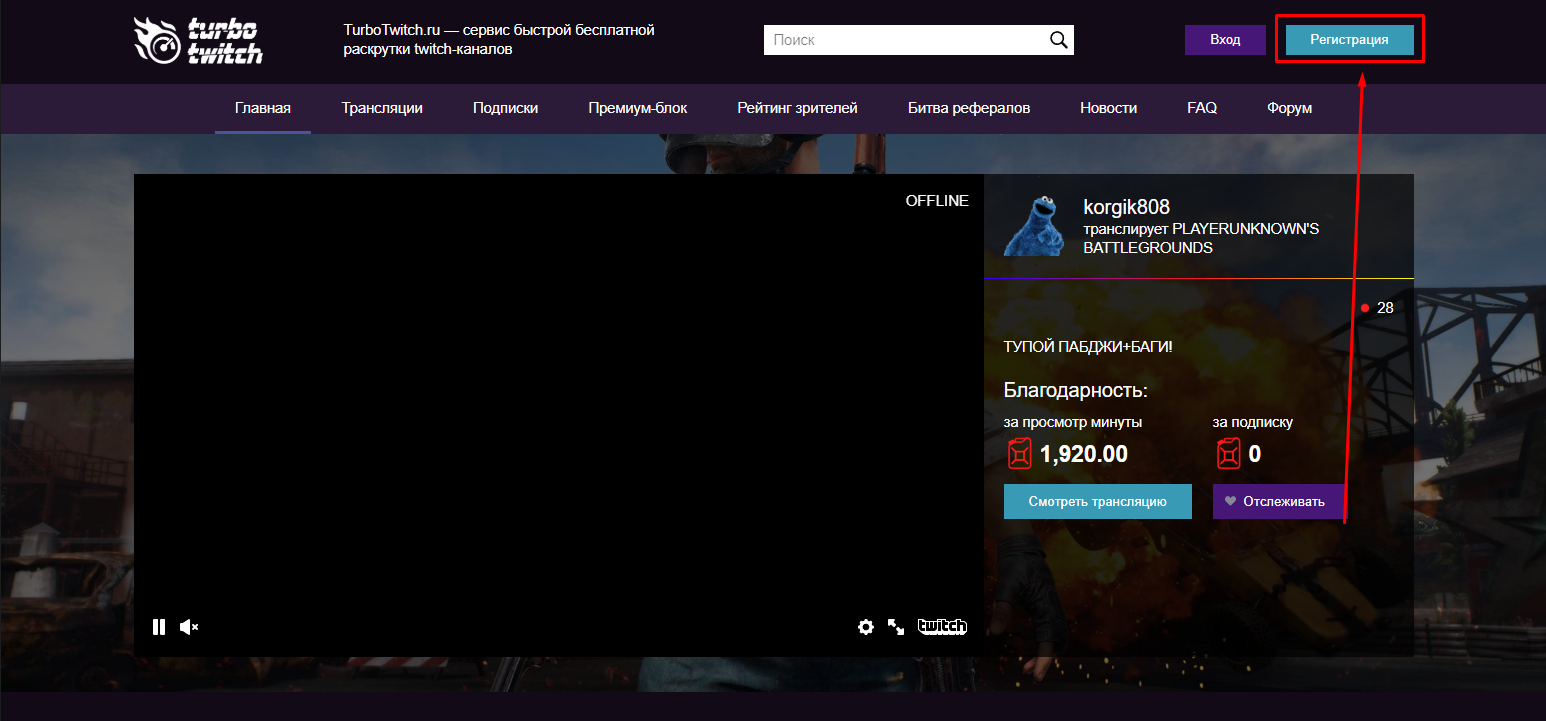Click the heart icon on Отслеживать

pos(1230,502)
